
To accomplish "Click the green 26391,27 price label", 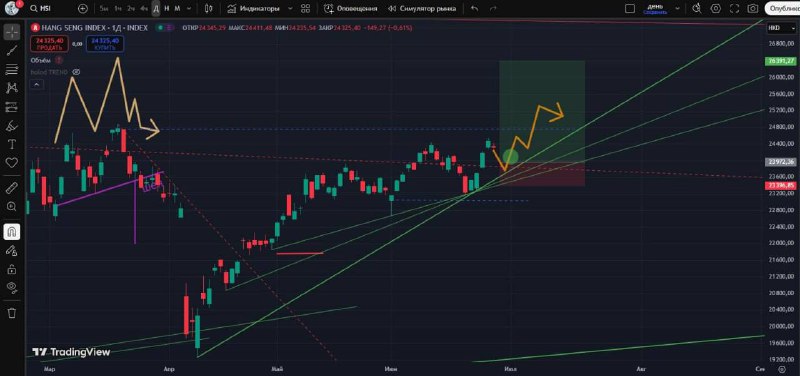I will click(781, 61).
